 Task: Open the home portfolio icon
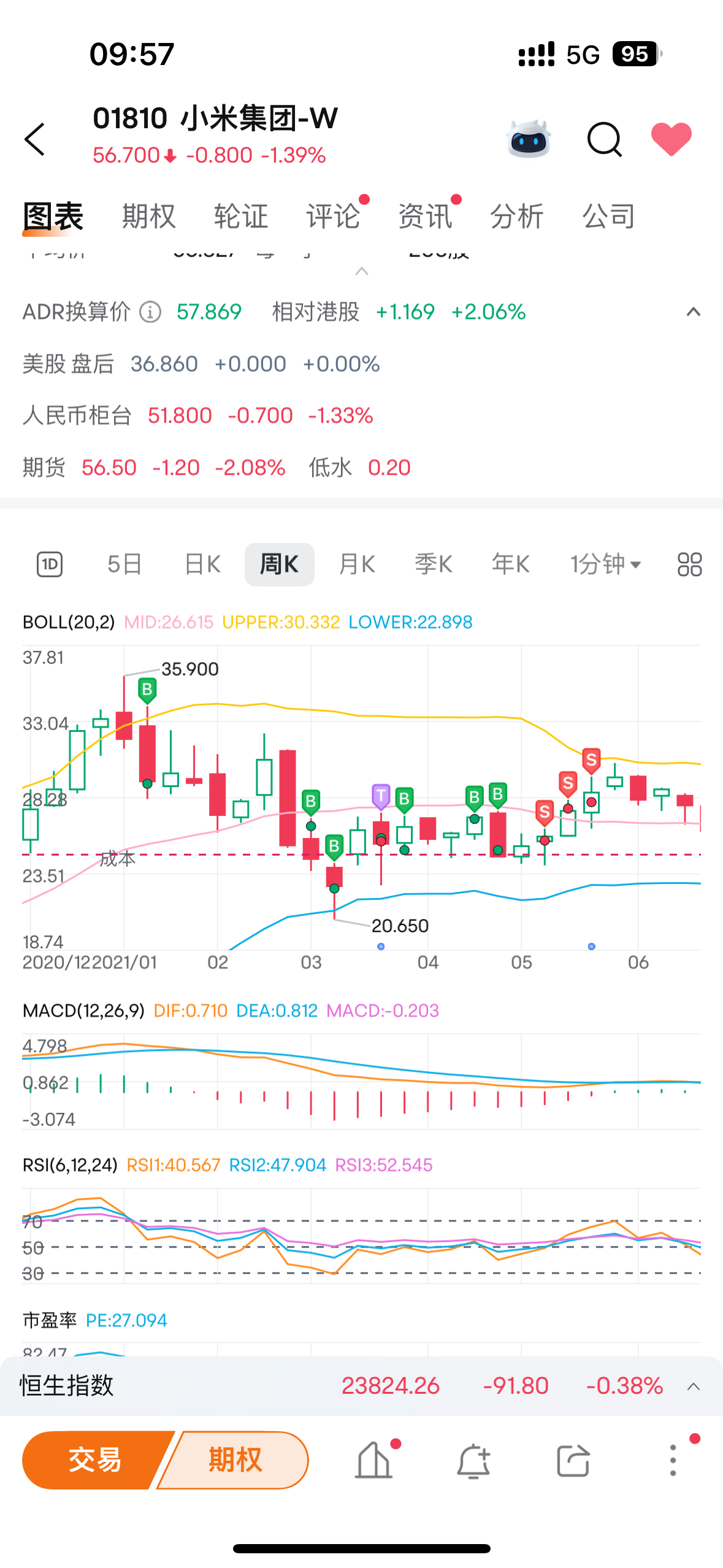[x=374, y=1460]
